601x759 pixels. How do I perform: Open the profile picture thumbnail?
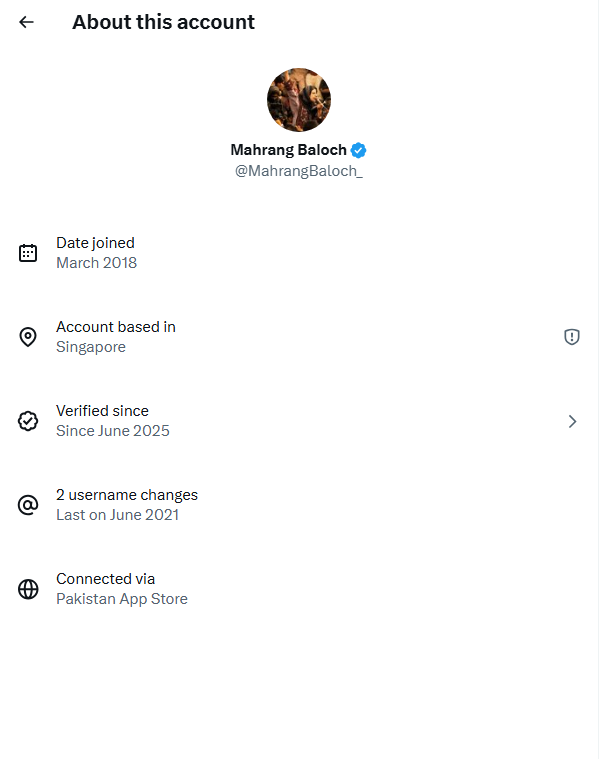[299, 100]
